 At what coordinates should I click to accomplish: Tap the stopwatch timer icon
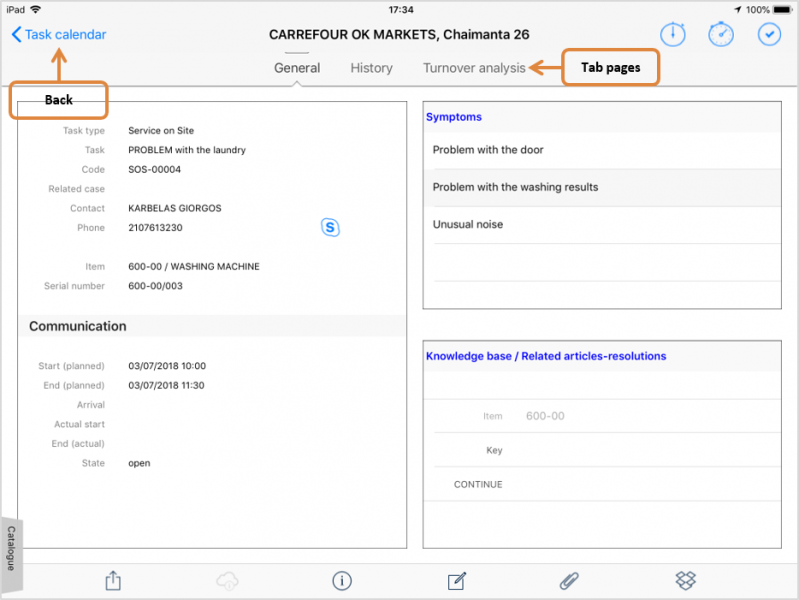[x=721, y=35]
